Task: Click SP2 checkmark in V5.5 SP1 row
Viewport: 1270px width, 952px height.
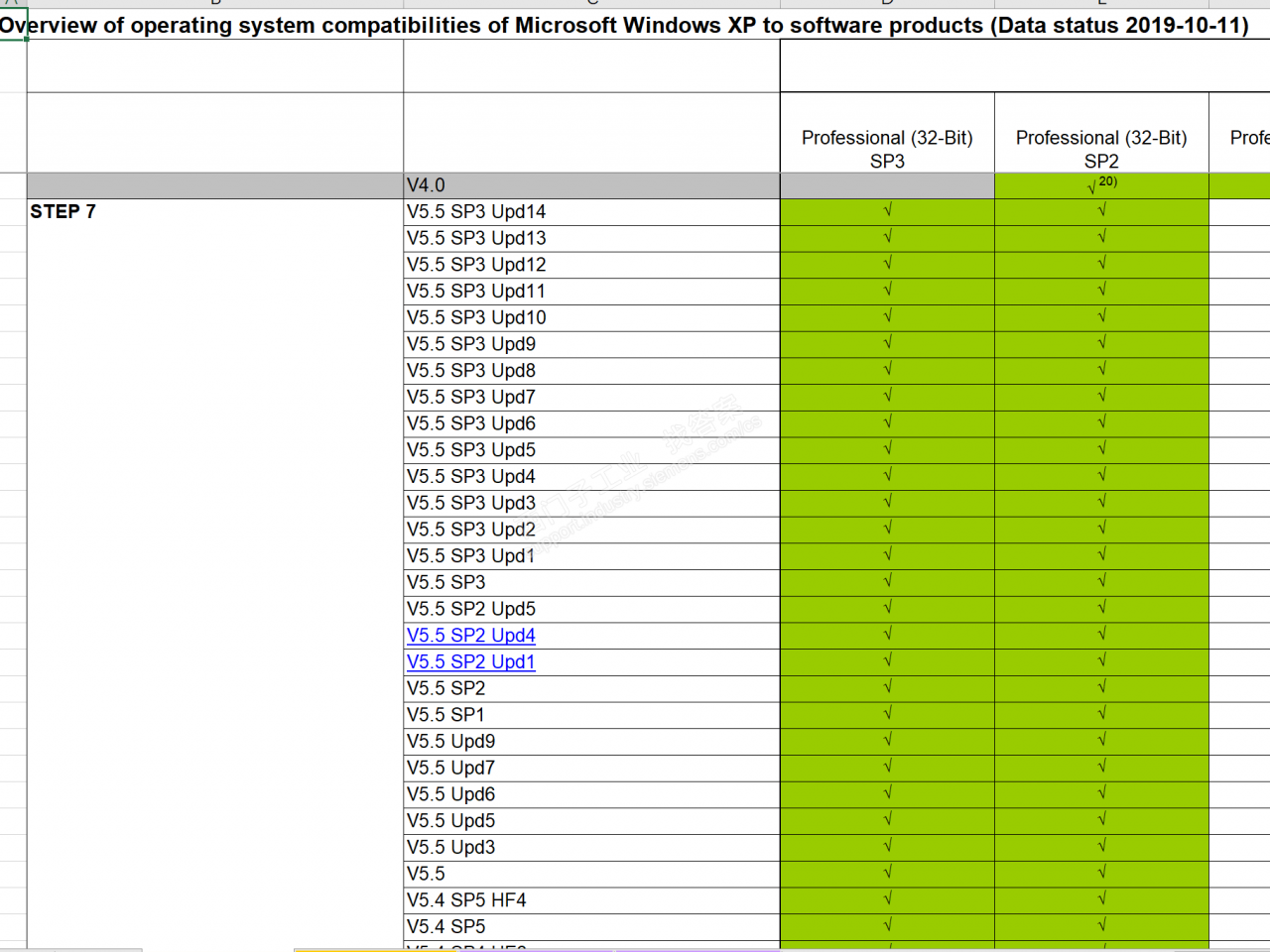Action: (1102, 713)
